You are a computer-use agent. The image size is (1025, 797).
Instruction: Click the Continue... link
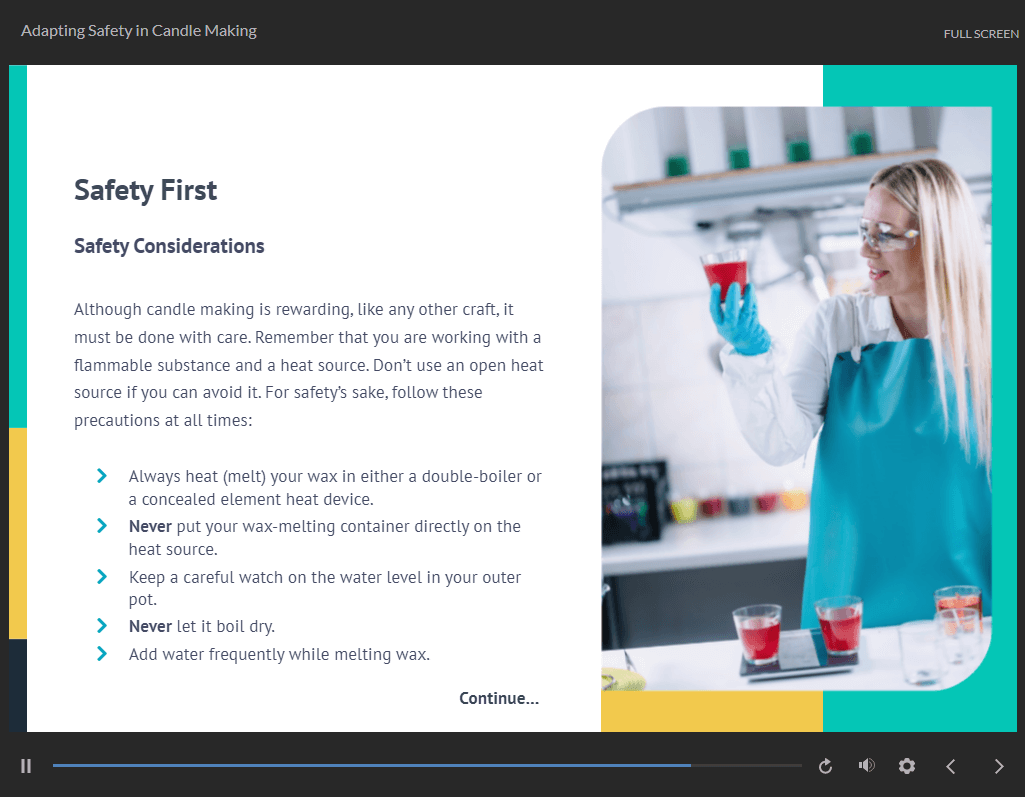click(498, 698)
